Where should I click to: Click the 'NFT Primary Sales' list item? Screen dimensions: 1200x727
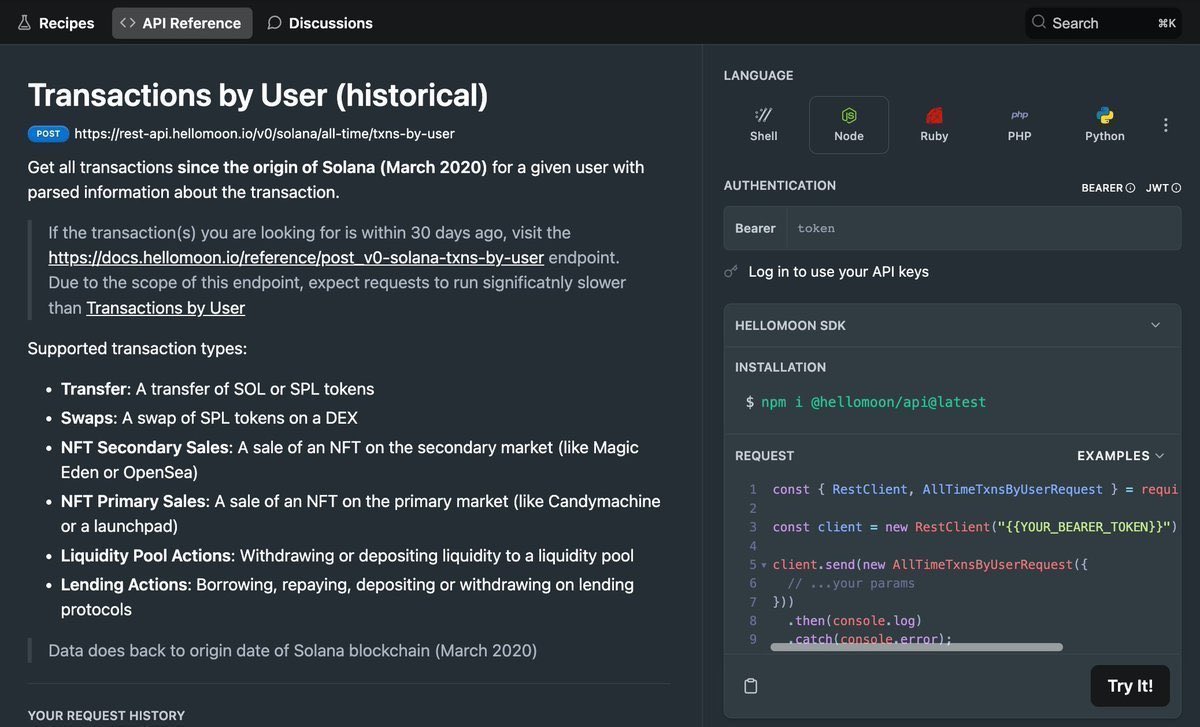pos(360,513)
